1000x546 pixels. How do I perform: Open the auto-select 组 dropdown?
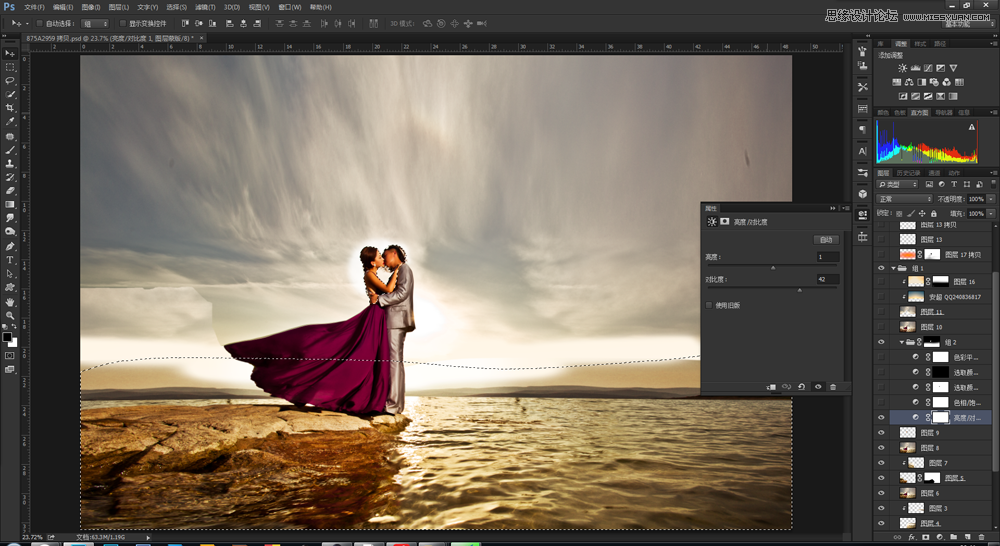(96, 24)
